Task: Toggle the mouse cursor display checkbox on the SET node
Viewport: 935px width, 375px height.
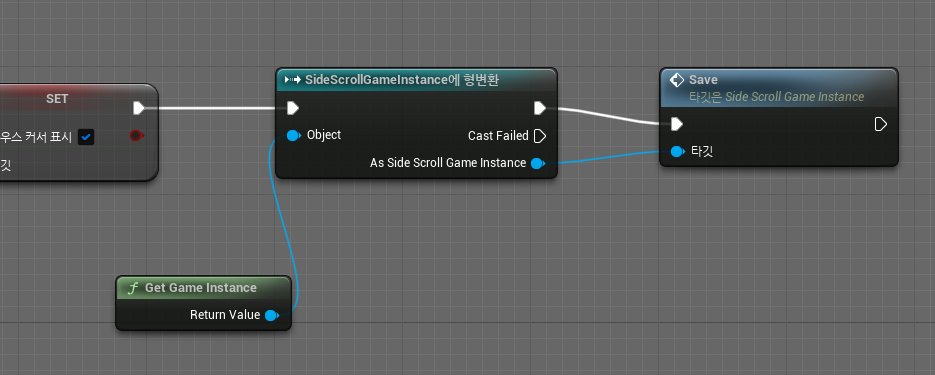Action: pos(86,137)
